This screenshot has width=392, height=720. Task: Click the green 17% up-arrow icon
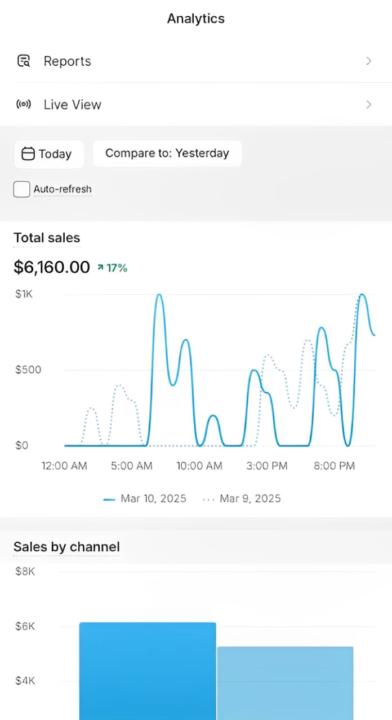[101, 268]
